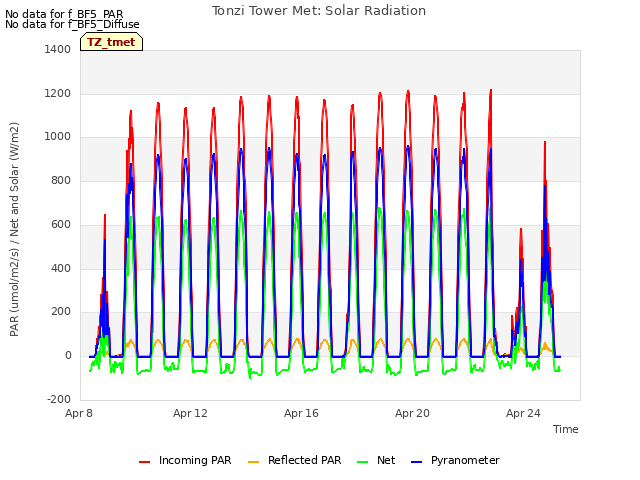
Task: Click the -200 y-axis tick label
Action: (59, 399)
